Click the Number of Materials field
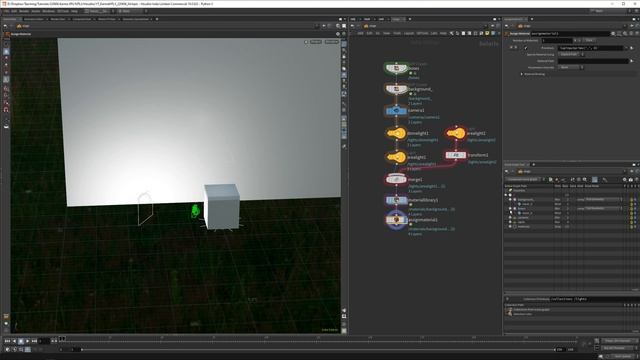The width and height of the screenshot is (640, 360). coord(557,40)
